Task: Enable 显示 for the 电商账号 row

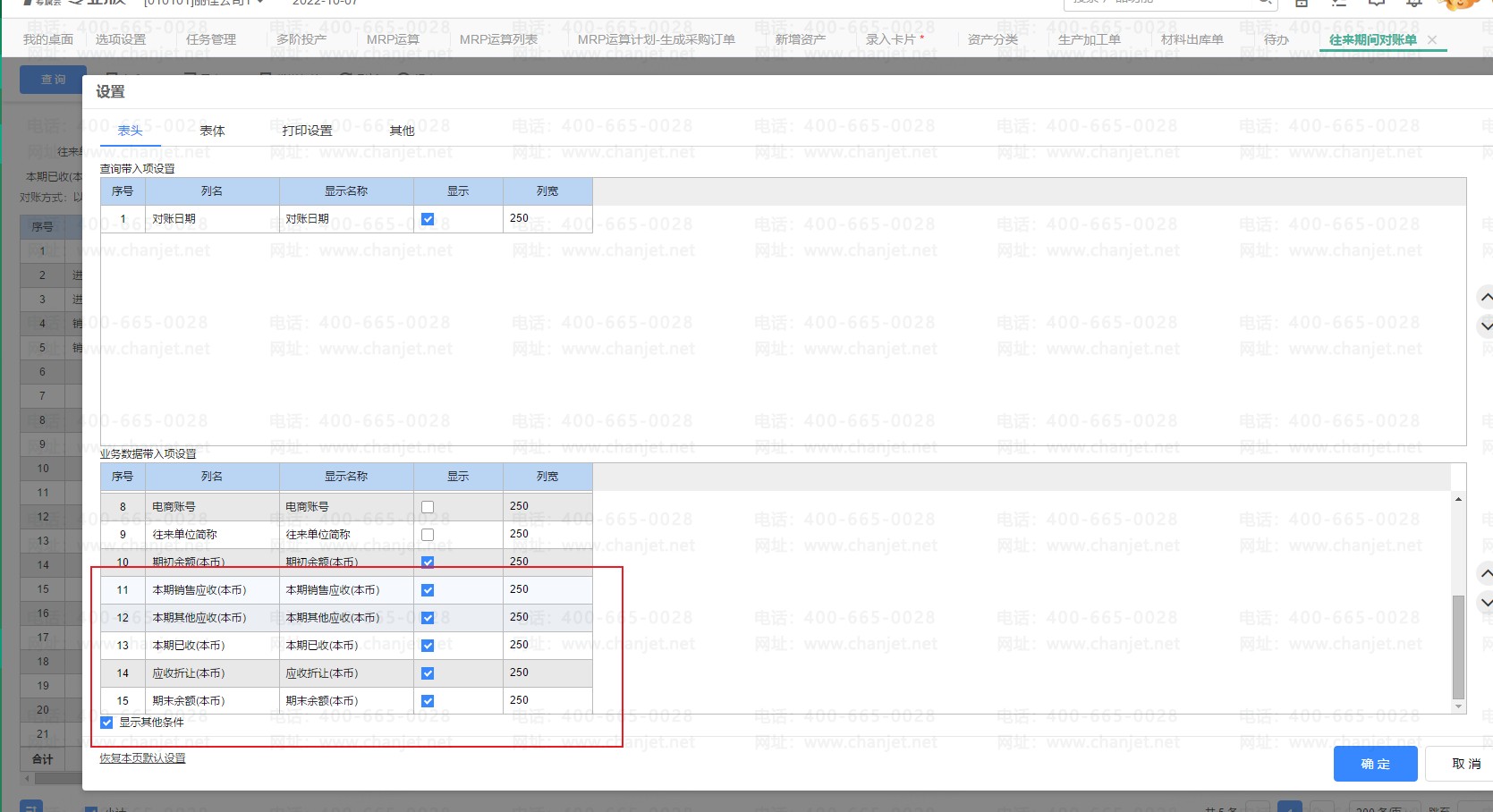Action: point(428,507)
